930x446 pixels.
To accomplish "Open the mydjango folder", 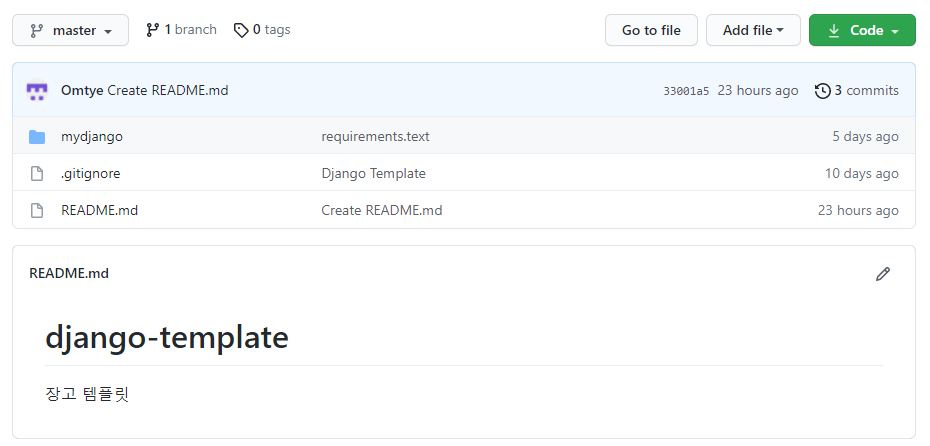I will pos(92,136).
